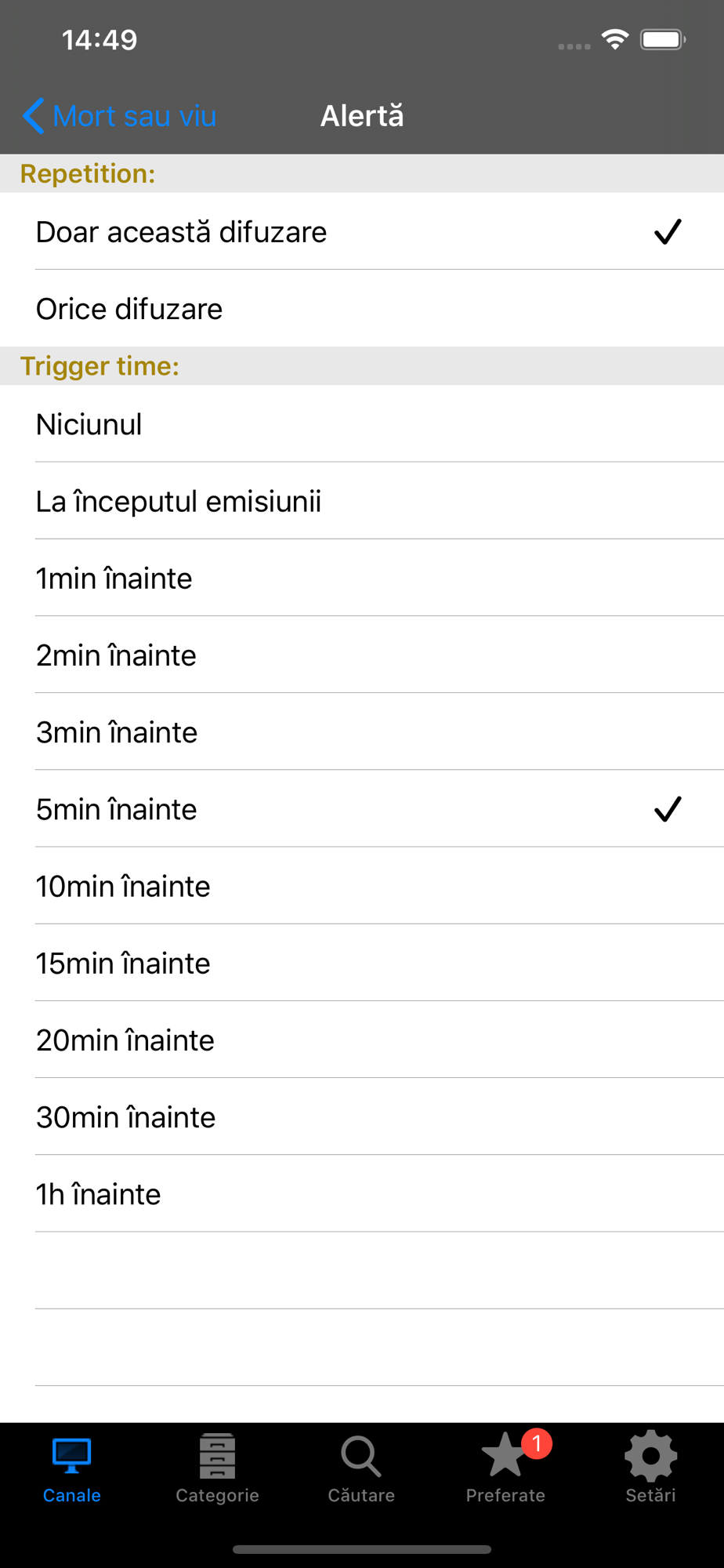Screen dimensions: 724x1568
Task: Tap the Wi-Fi status icon
Action: click(x=615, y=39)
